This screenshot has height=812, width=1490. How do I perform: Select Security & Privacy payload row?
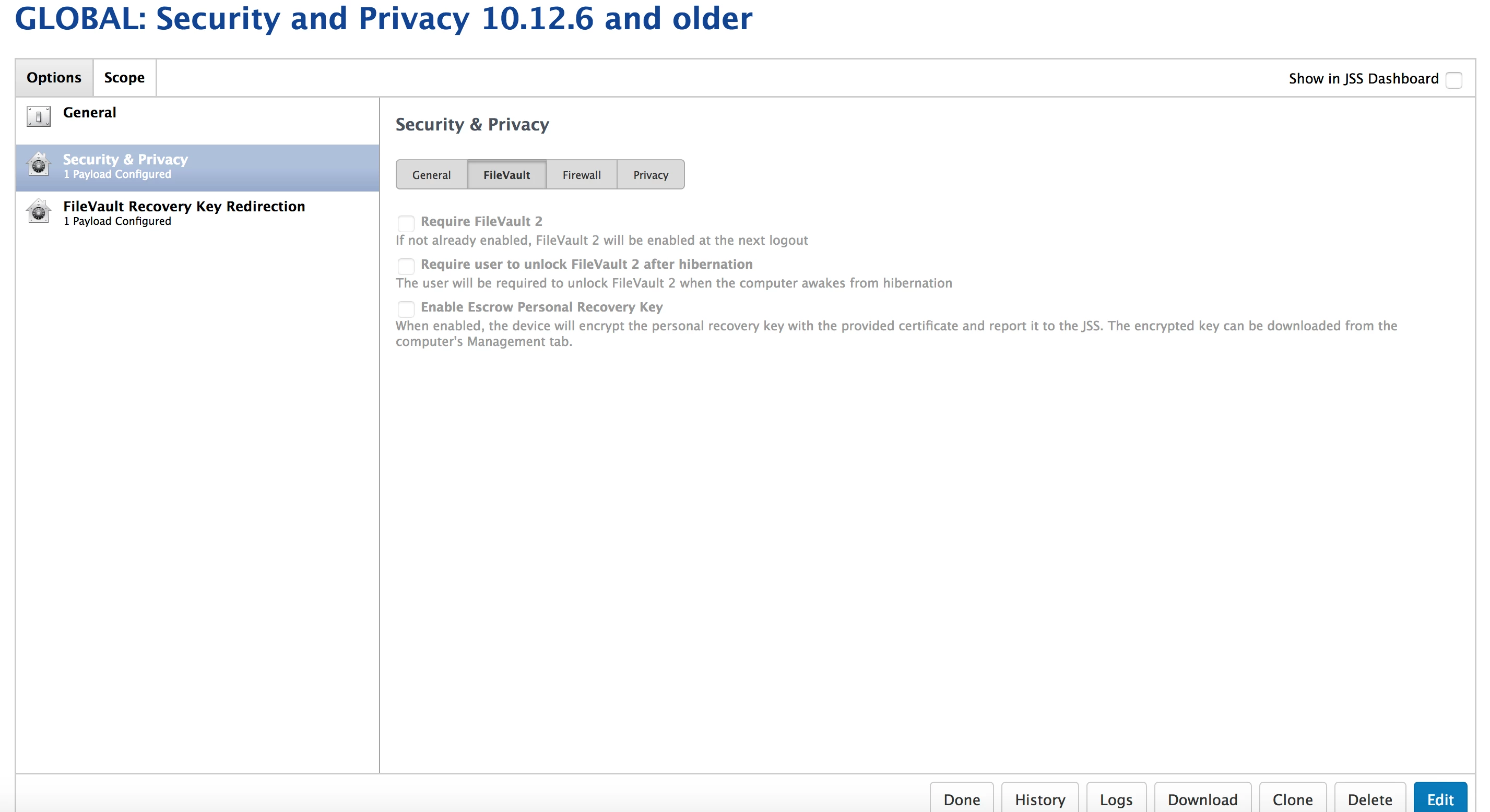(x=198, y=168)
